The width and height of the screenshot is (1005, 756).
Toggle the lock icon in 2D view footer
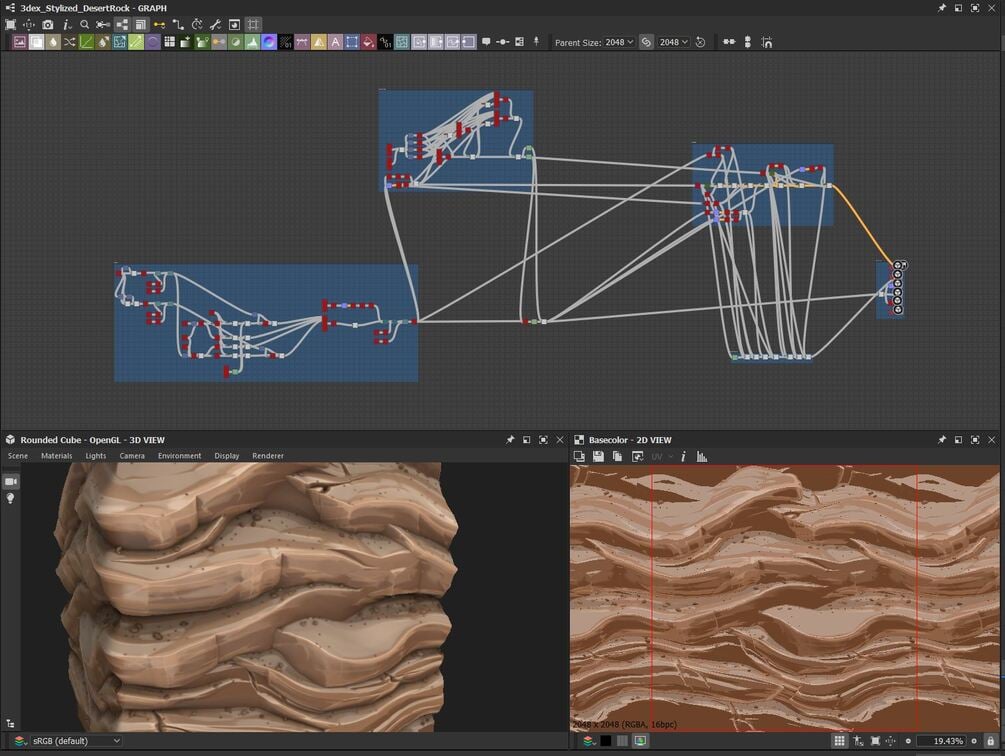click(x=990, y=741)
